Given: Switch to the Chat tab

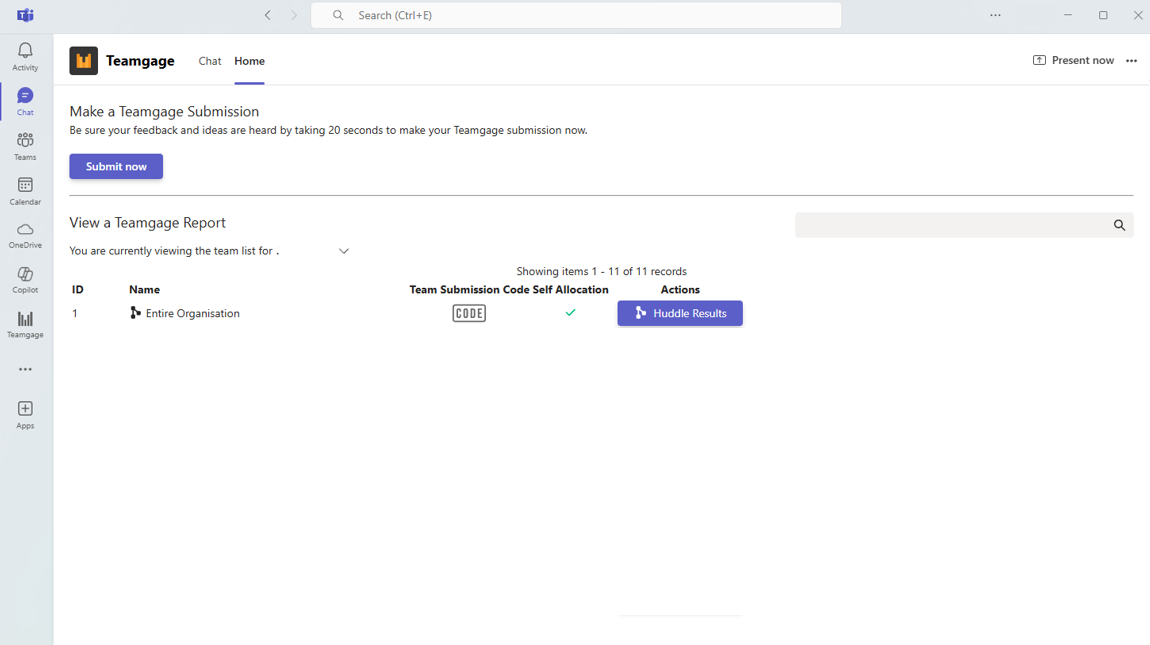Looking at the screenshot, I should point(210,61).
